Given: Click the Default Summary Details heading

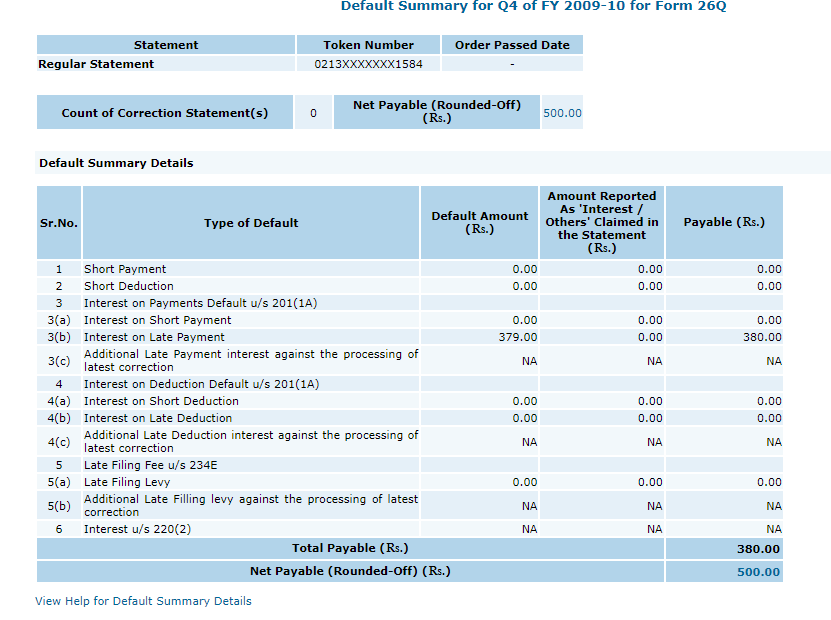Looking at the screenshot, I should point(116,163).
